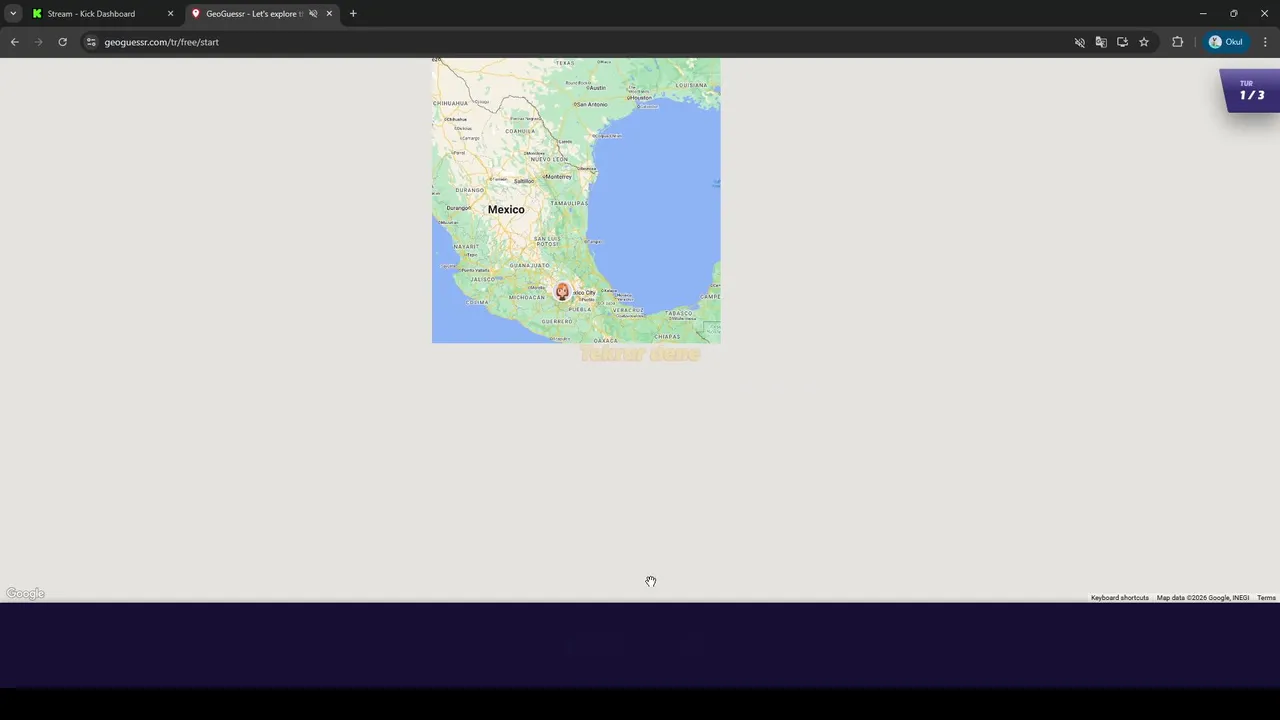Click the TAMAULIPAS state label on map
The width and height of the screenshot is (1280, 720).
(x=569, y=203)
